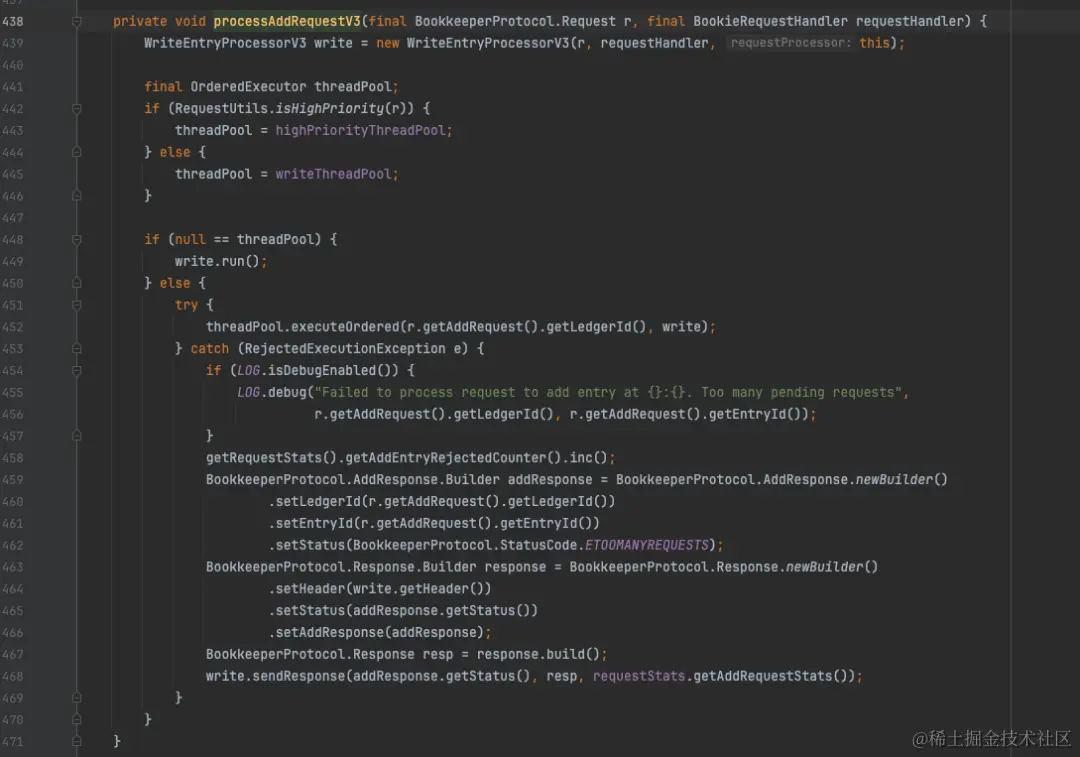
Task: Click line number 462 in the gutter
Action: (x=12, y=545)
